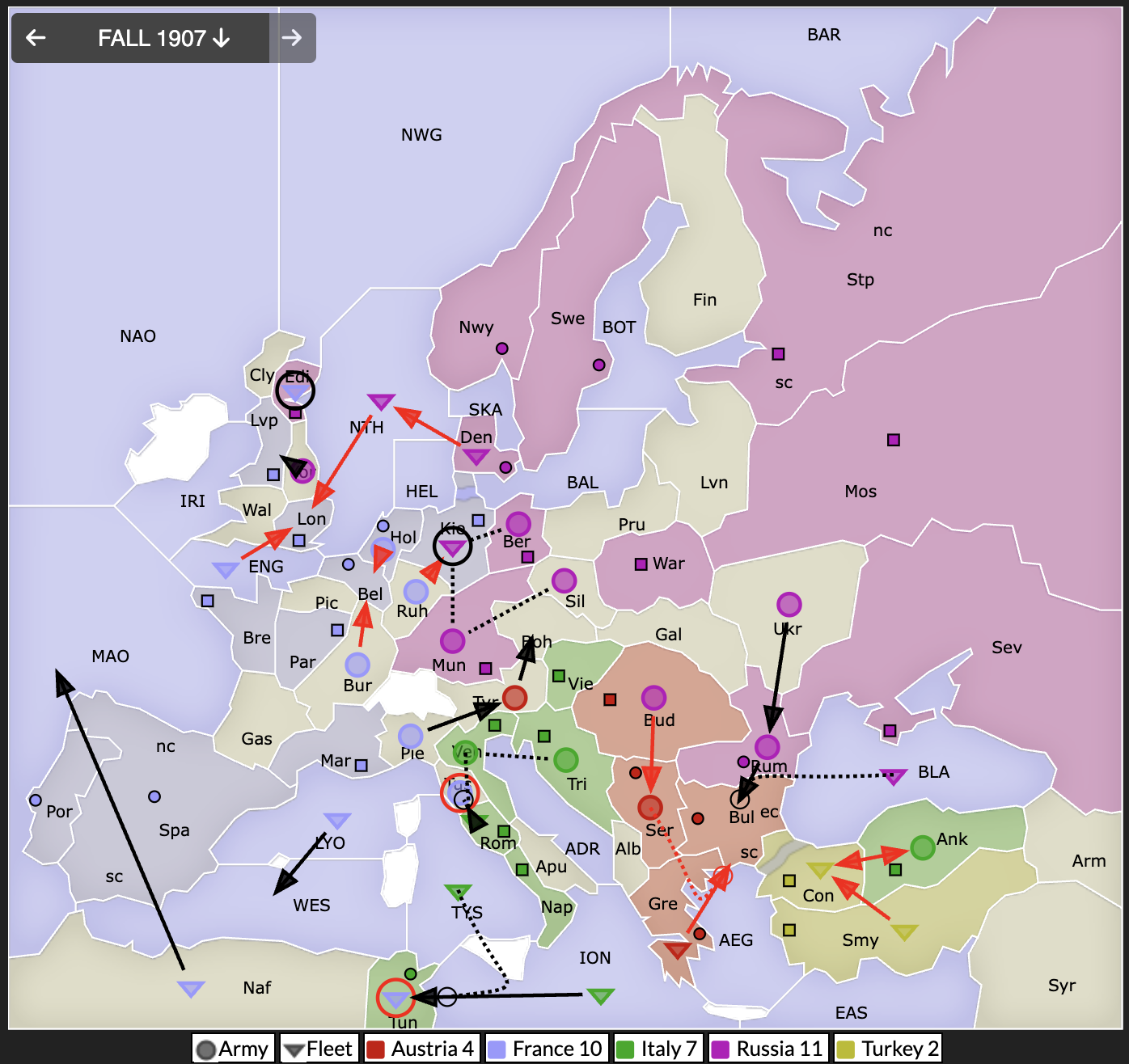Select the Russian army in Silesia
Image resolution: width=1129 pixels, height=1064 pixels.
(564, 581)
